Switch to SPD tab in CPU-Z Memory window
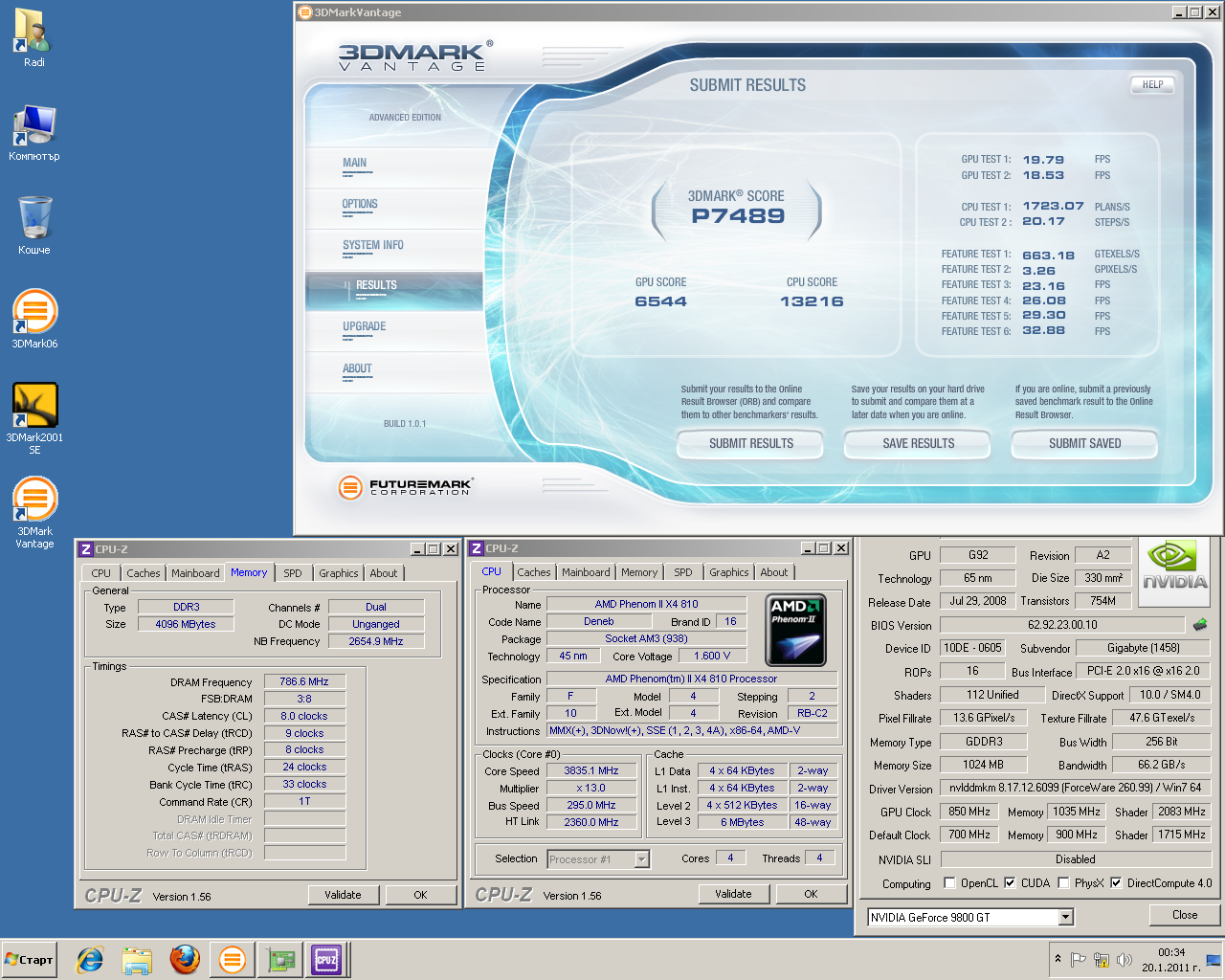Screen dimensions: 1225x980 click(293, 573)
